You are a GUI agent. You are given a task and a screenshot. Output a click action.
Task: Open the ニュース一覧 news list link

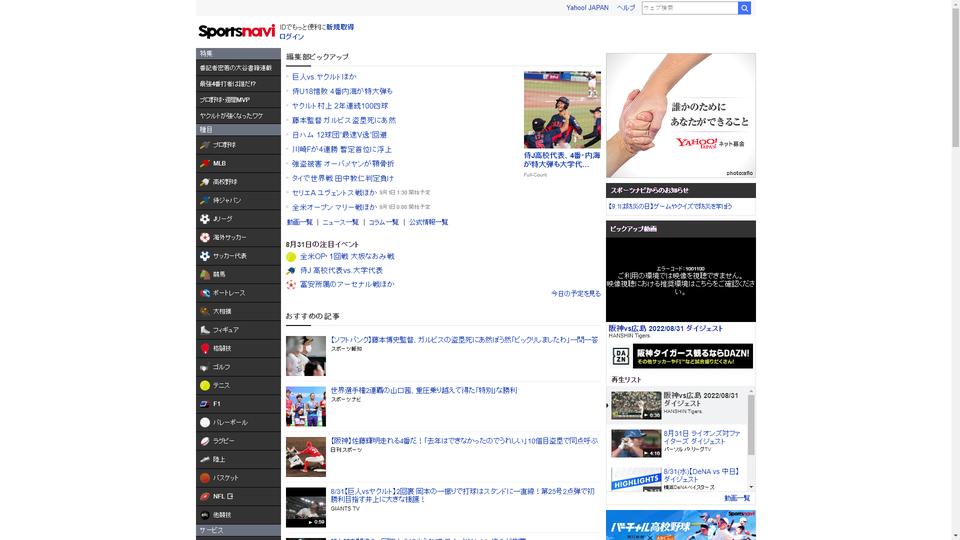coord(340,222)
